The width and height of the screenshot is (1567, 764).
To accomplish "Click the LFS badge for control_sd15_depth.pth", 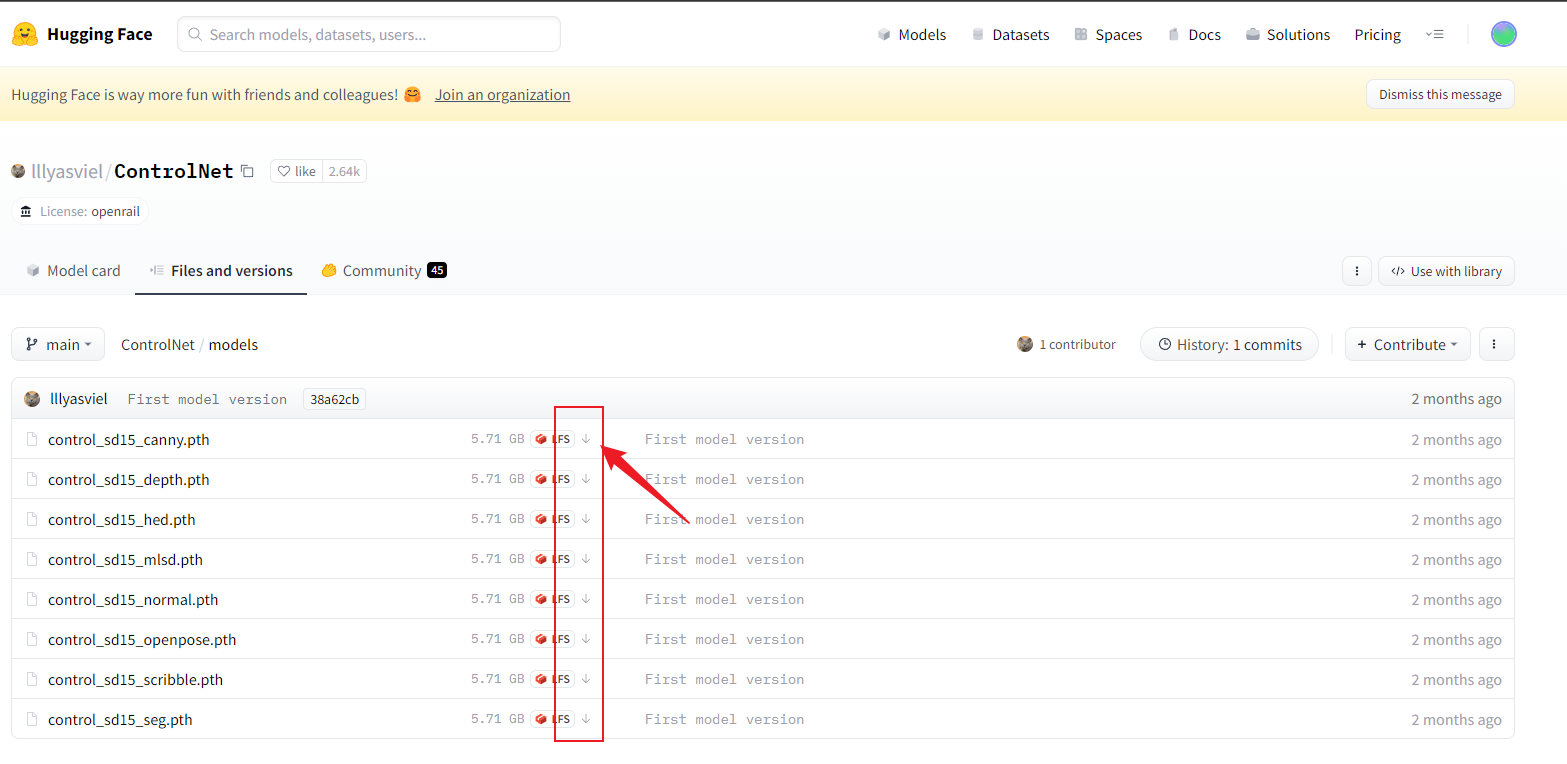I will point(553,479).
